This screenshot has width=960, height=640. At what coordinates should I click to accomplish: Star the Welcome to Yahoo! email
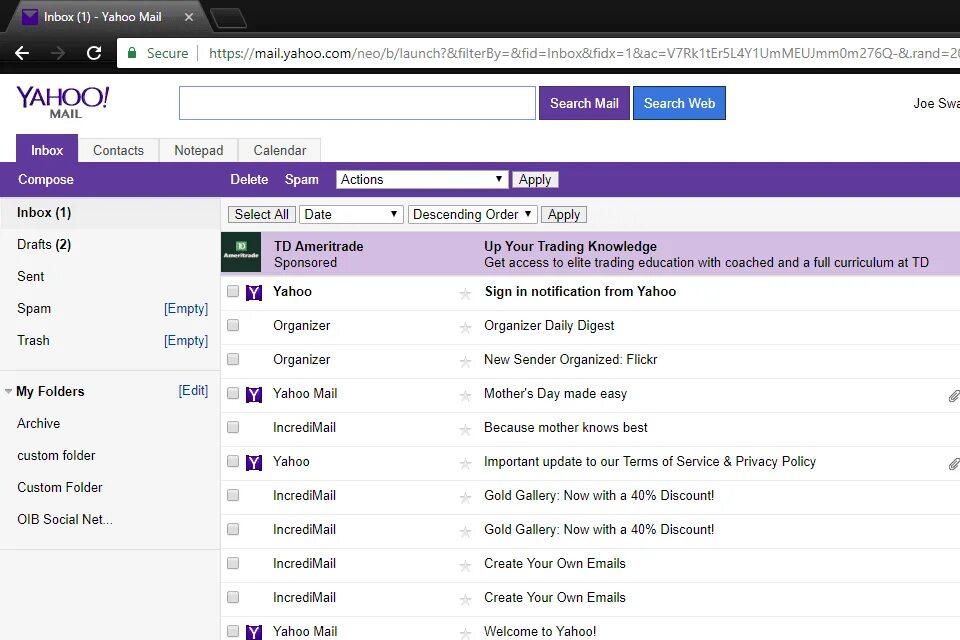pyautogui.click(x=465, y=633)
